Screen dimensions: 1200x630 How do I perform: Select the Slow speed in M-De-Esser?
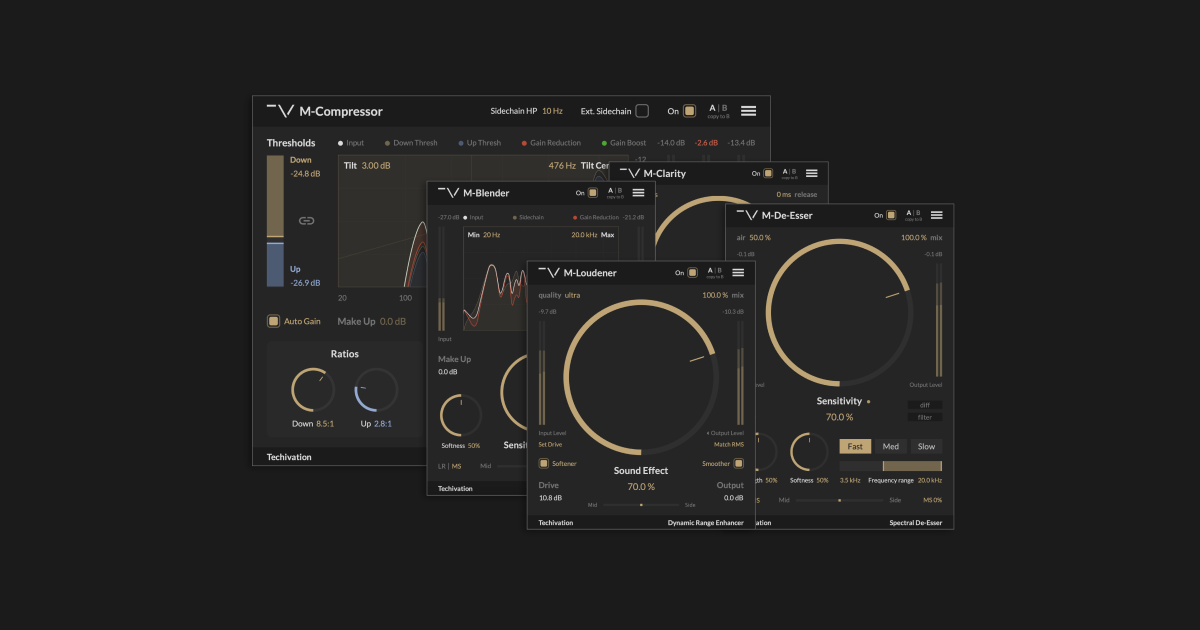pyautogui.click(x=925, y=446)
